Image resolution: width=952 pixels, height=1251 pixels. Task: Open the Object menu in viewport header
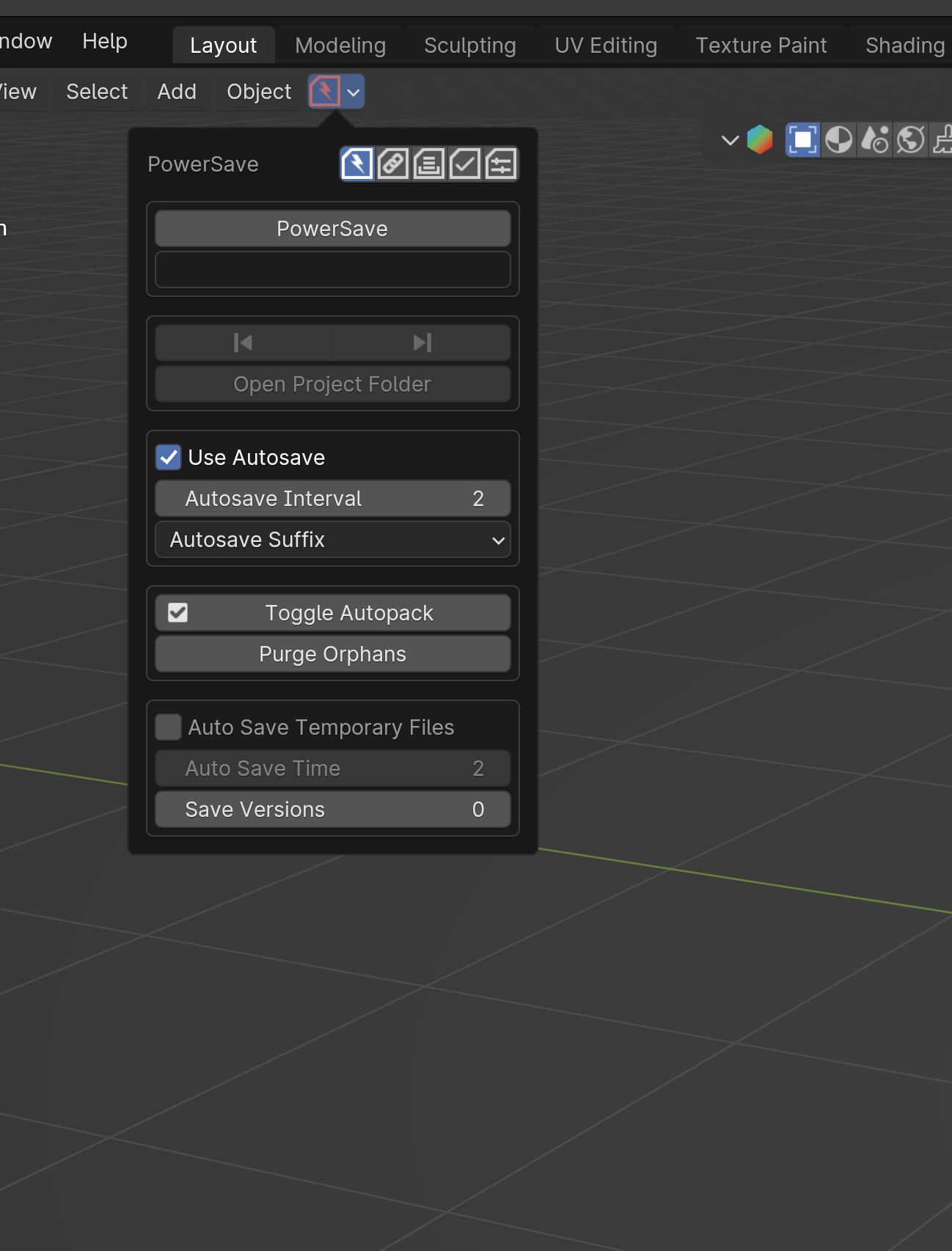pyautogui.click(x=259, y=92)
